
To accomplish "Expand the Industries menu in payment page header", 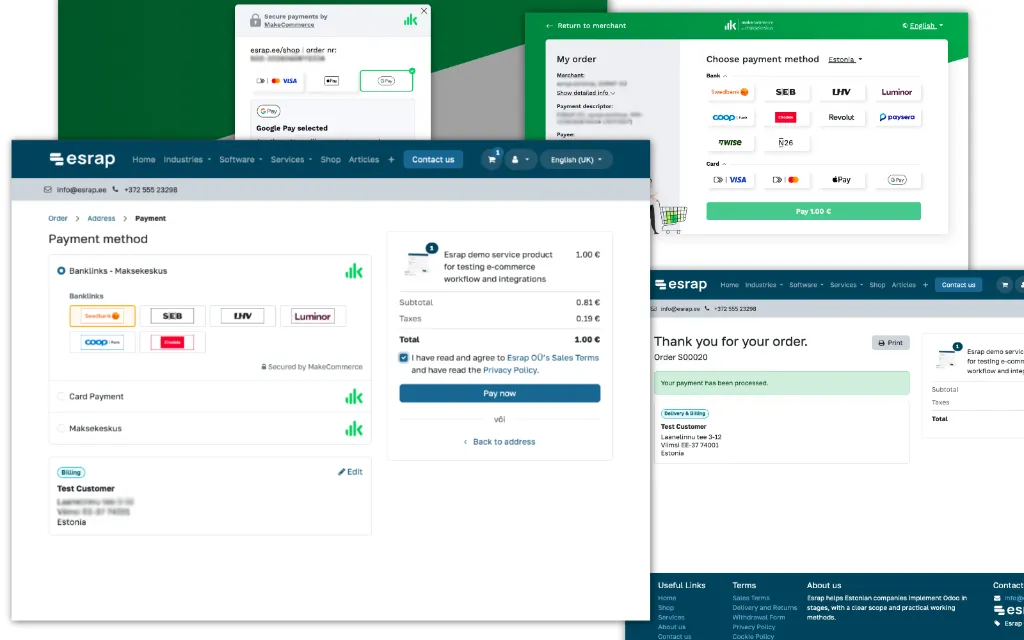I will (x=187, y=159).
